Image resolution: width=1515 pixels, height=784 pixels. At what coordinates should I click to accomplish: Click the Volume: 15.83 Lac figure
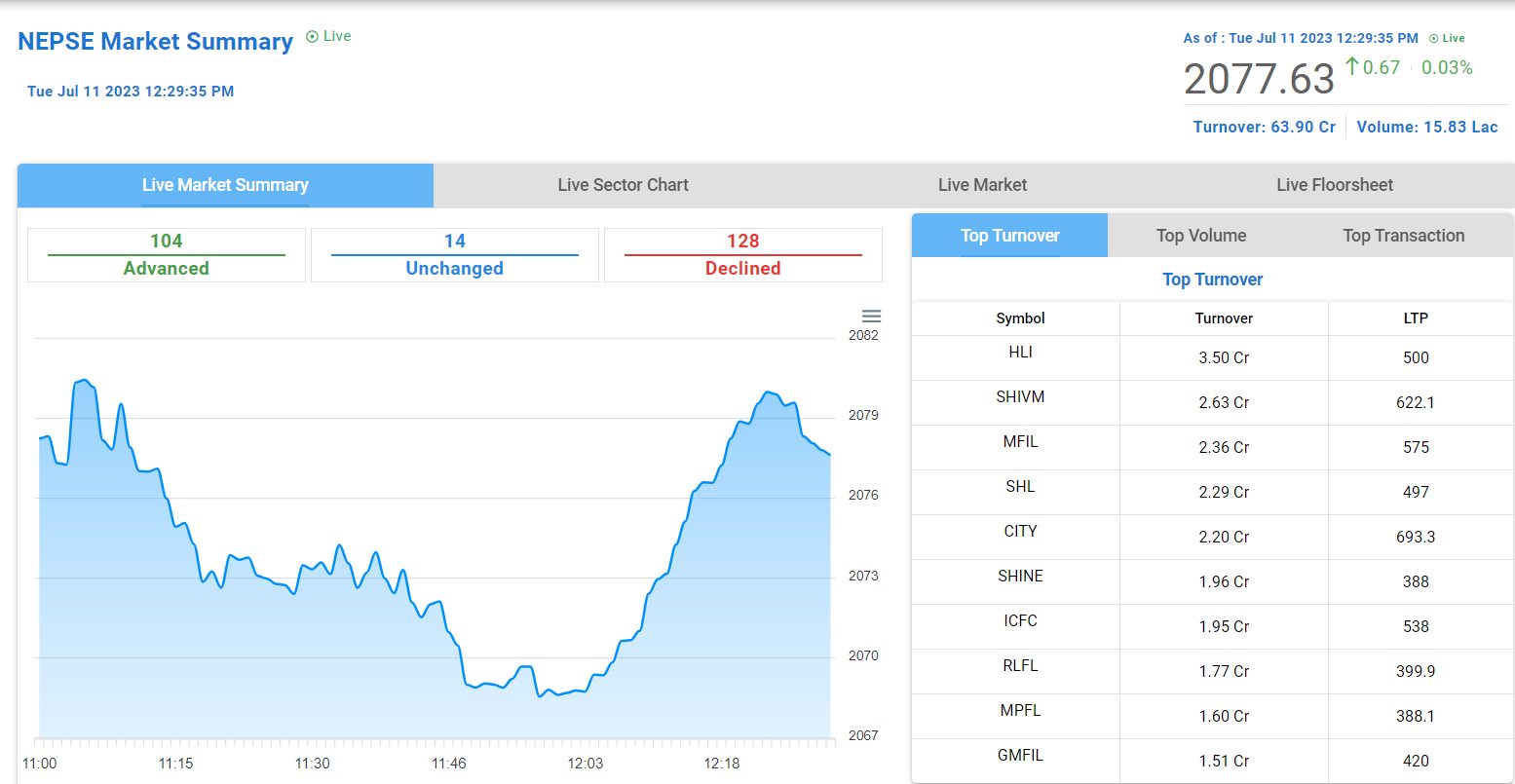point(1427,127)
